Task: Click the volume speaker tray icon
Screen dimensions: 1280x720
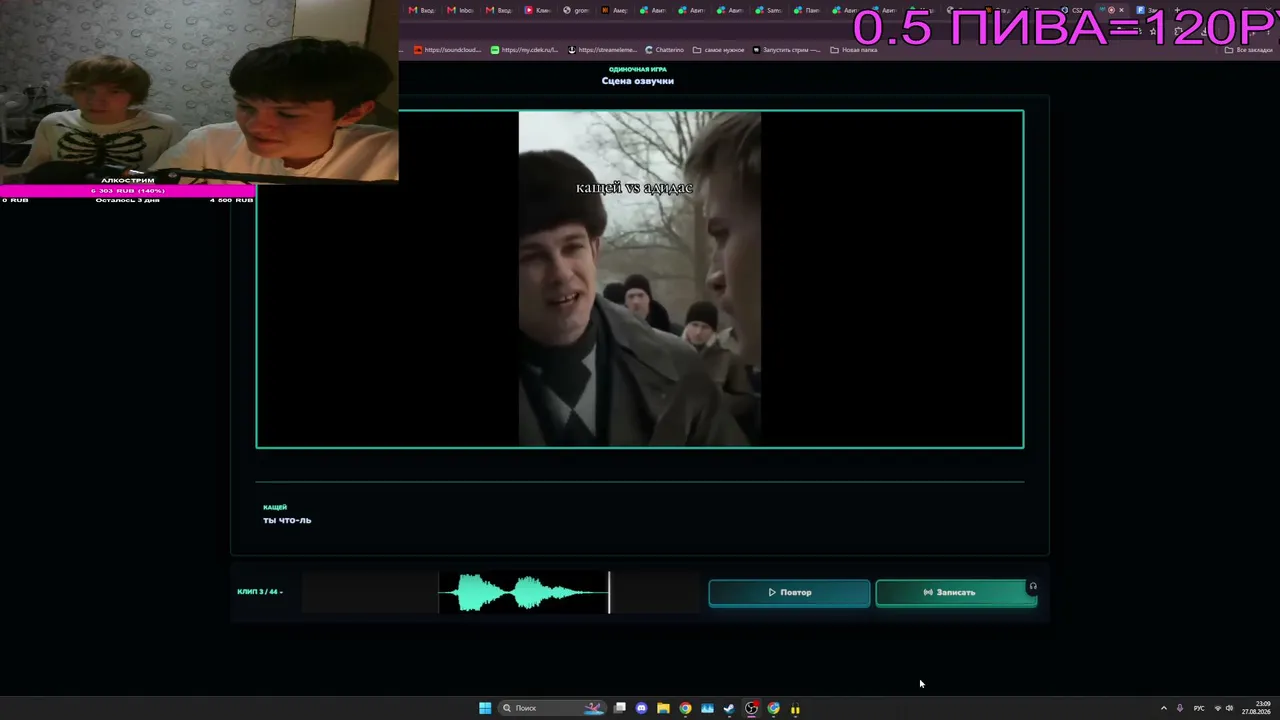Action: coord(1229,708)
